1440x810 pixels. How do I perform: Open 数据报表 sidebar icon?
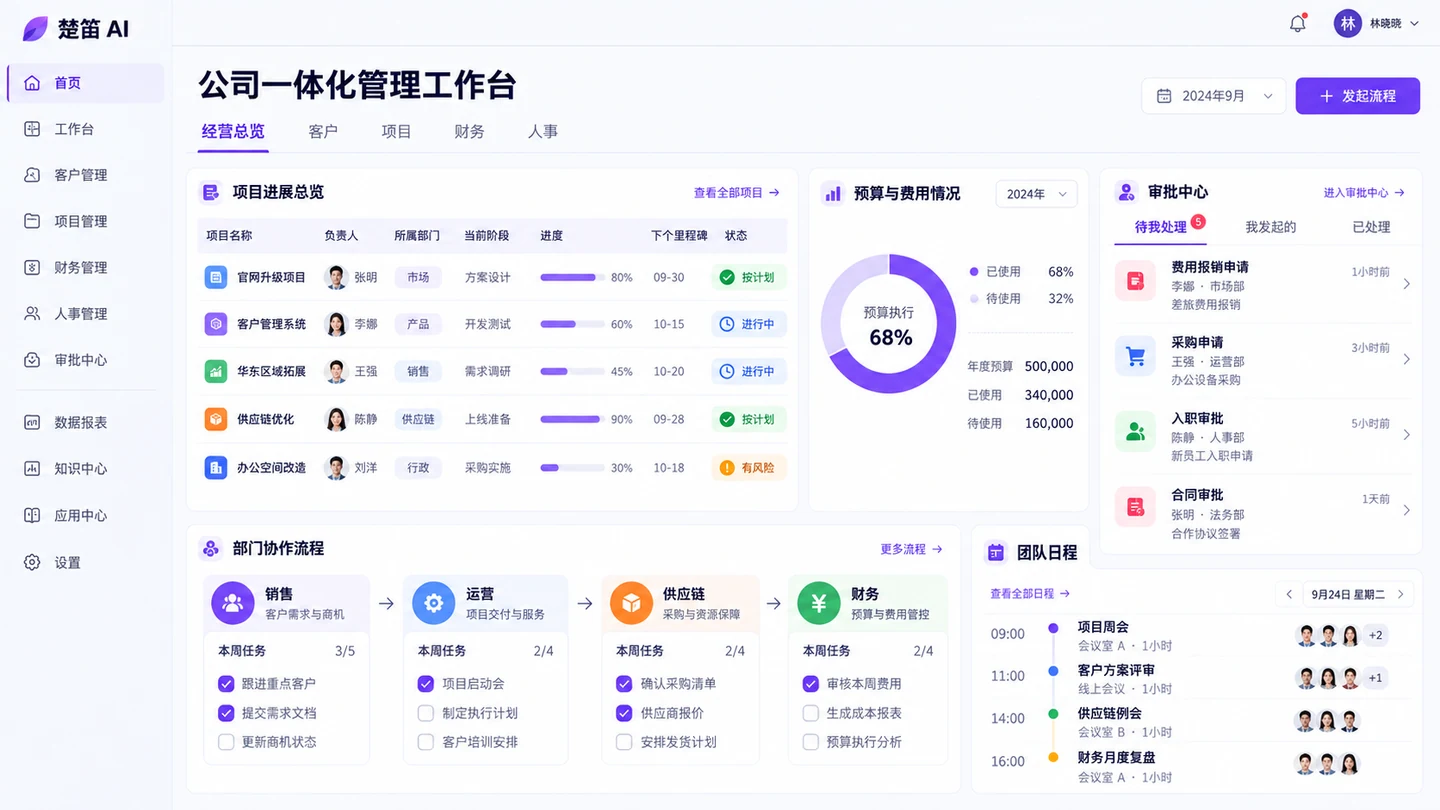tap(32, 422)
